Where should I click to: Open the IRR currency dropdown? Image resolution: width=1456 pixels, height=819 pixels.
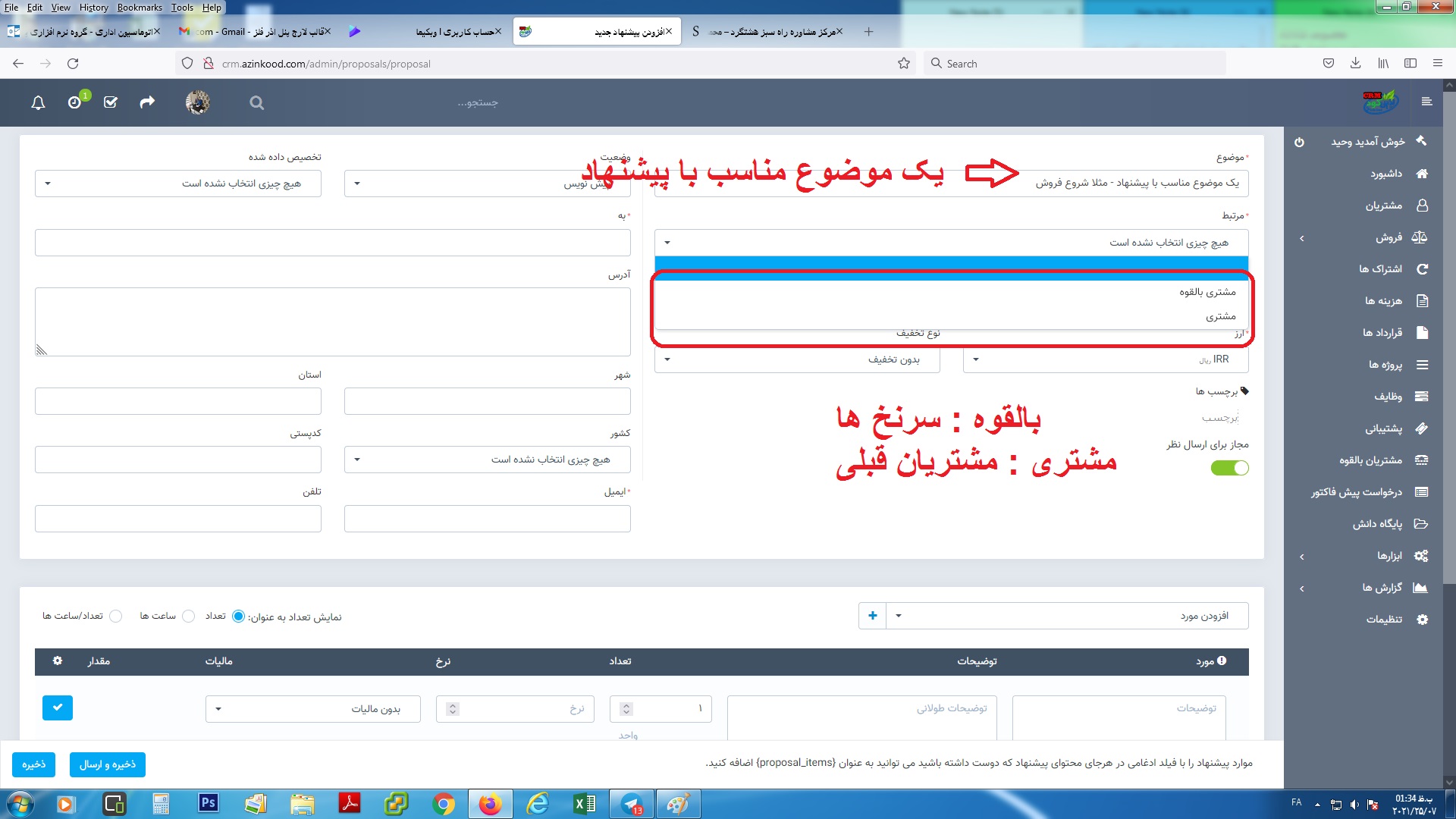[1106, 359]
